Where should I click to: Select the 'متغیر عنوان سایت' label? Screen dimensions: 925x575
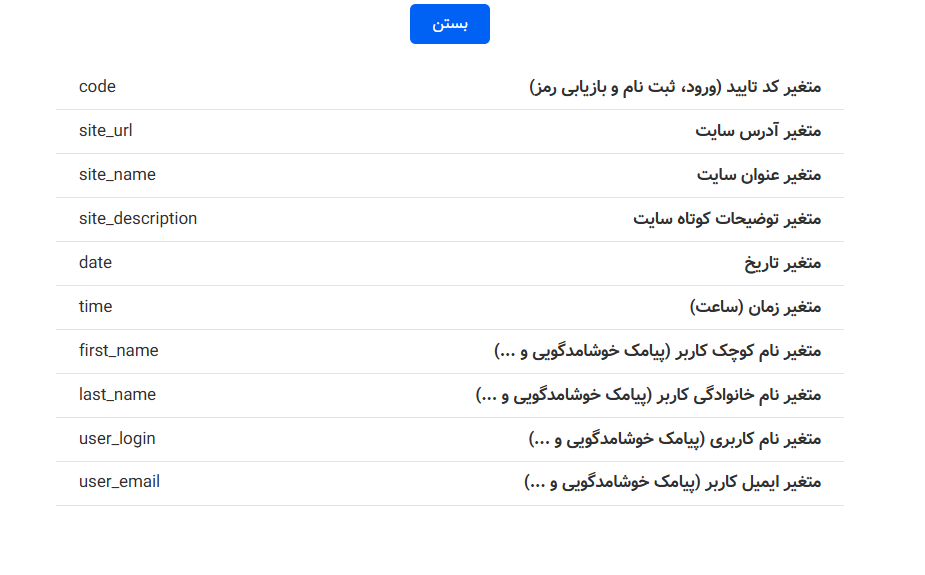759,176
